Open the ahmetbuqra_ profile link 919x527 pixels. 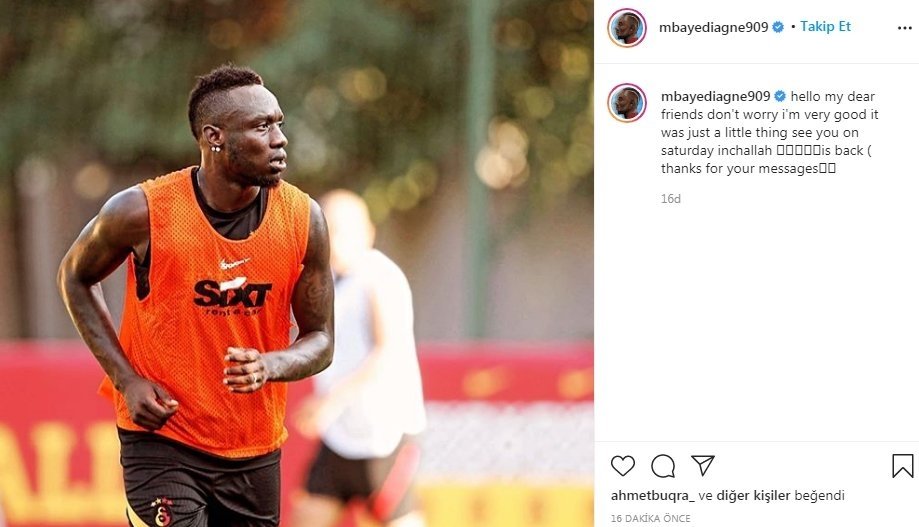(x=652, y=495)
